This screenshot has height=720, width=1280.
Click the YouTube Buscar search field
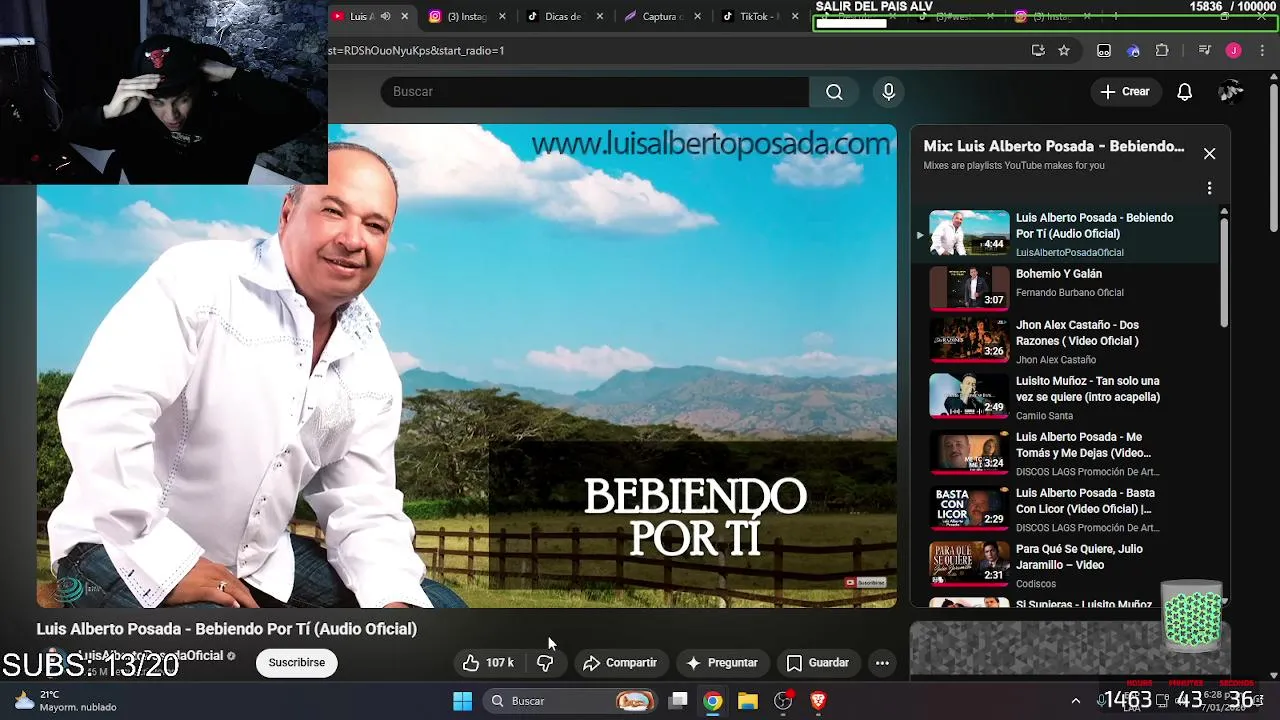point(594,92)
